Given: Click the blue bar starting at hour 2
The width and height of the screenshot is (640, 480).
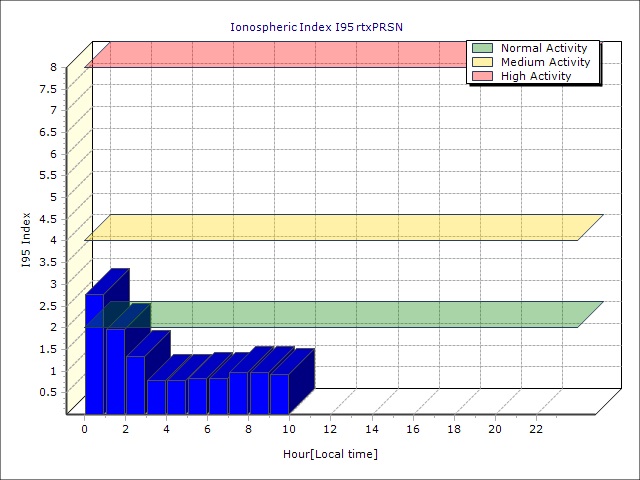Looking at the screenshot, I should (135, 385).
